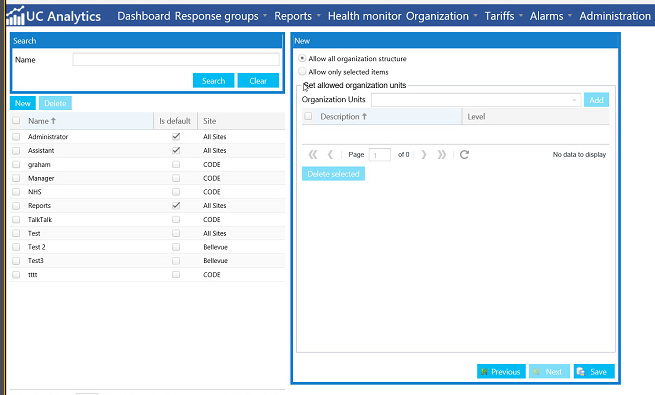Click the UC Analytics logo icon
655x395 pixels.
click(15, 16)
